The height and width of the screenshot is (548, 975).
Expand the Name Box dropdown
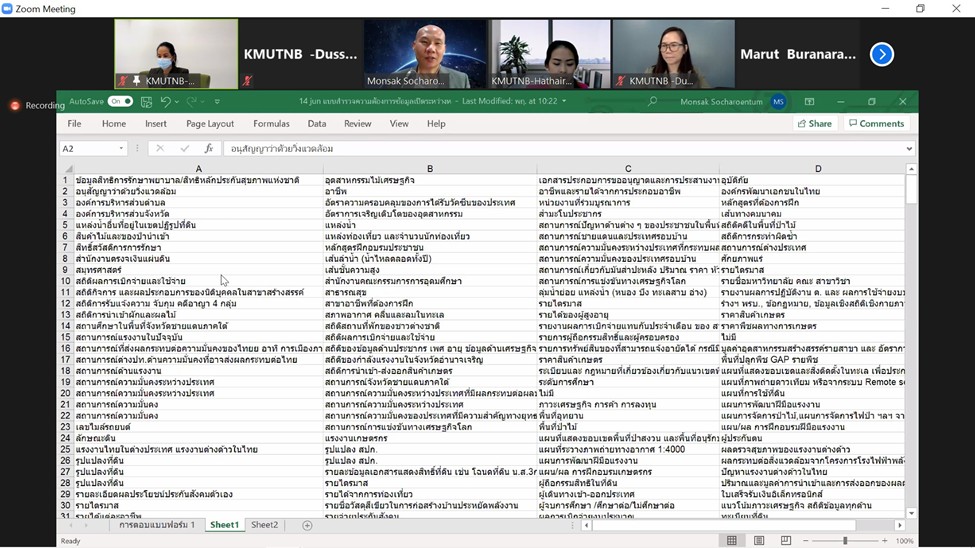click(x=121, y=149)
